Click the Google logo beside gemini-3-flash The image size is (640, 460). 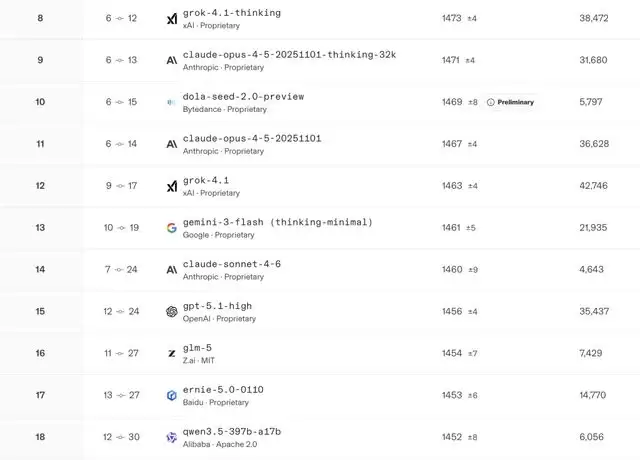coord(172,228)
